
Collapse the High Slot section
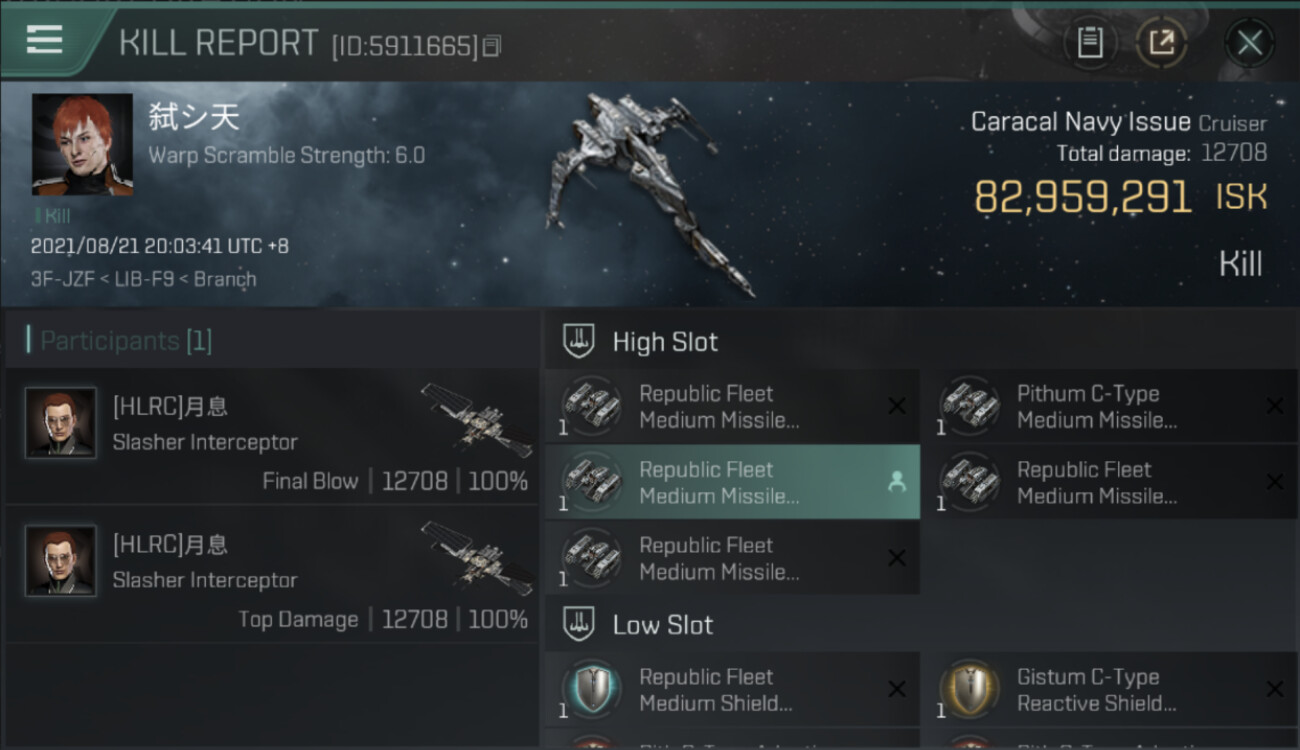tap(665, 342)
